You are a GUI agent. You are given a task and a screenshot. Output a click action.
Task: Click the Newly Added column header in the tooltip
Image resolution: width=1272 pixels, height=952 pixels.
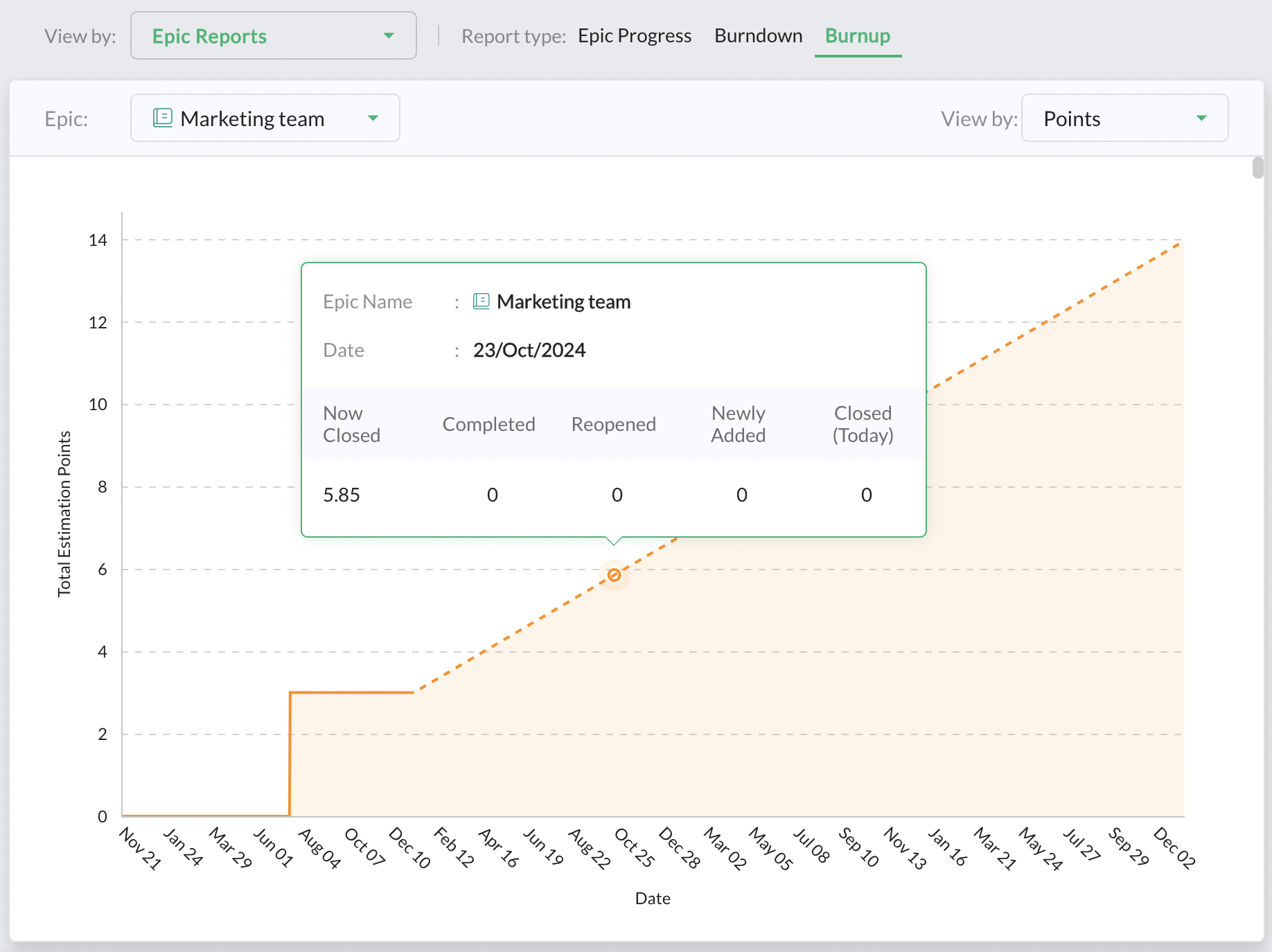738,424
